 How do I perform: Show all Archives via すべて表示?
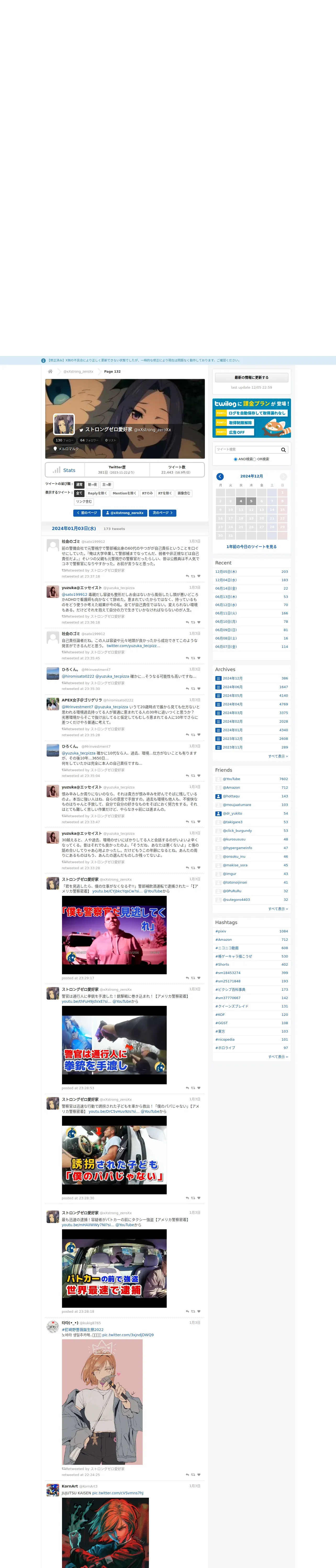coord(278,756)
